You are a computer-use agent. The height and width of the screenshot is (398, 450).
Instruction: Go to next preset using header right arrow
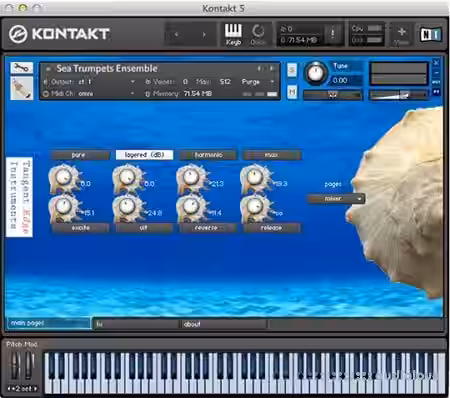204,34
